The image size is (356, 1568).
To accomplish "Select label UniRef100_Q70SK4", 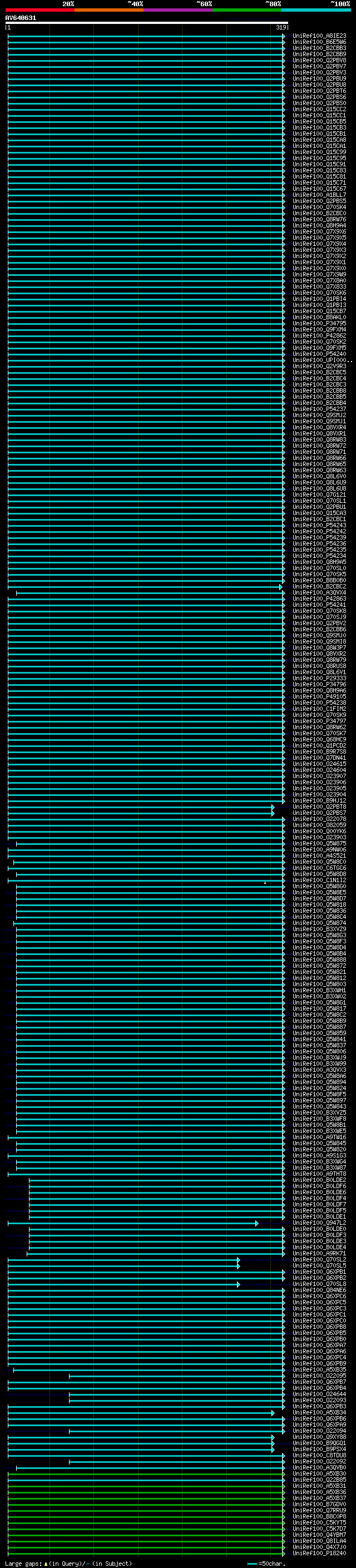I will pos(319,207).
